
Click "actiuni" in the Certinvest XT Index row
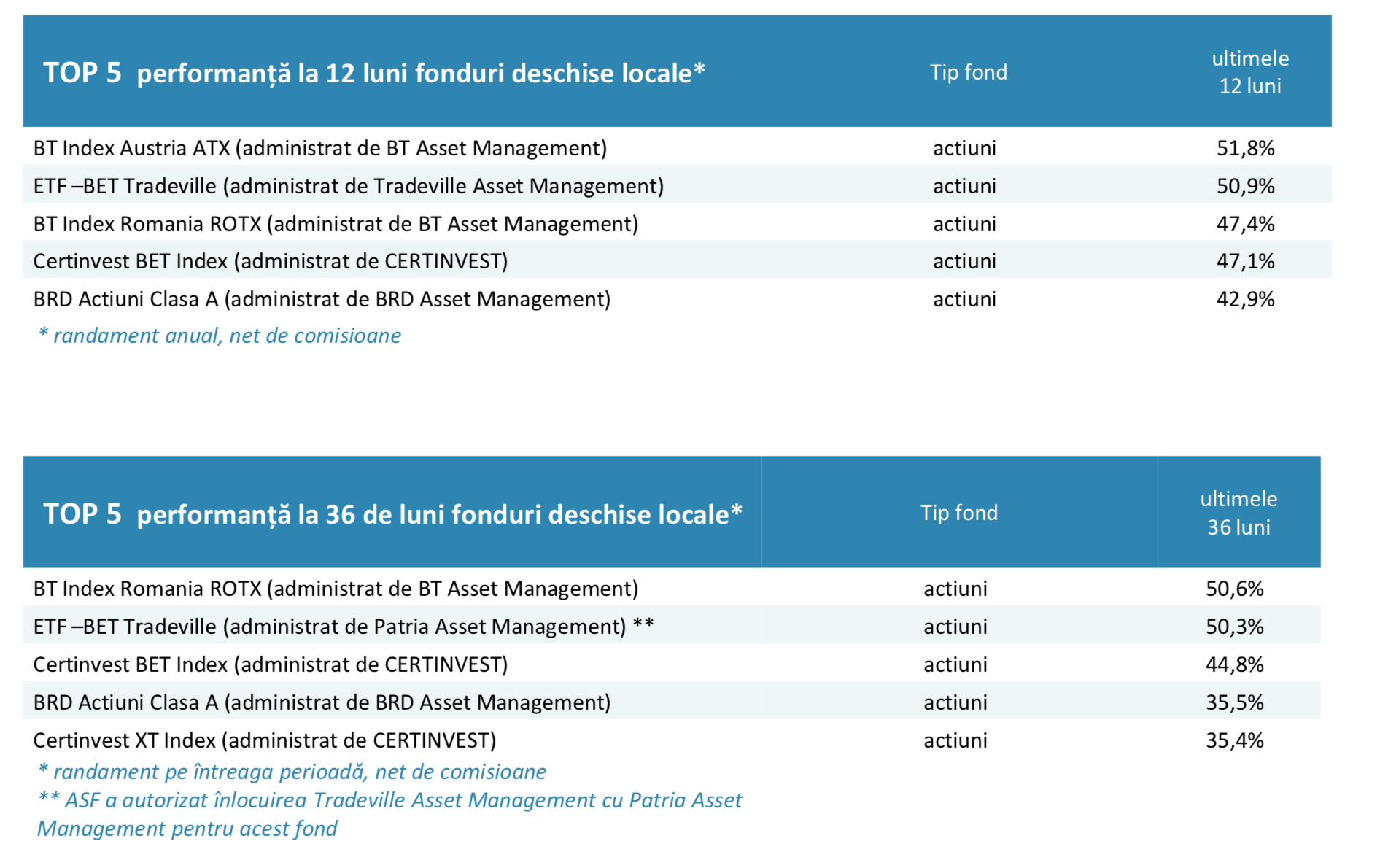(955, 740)
